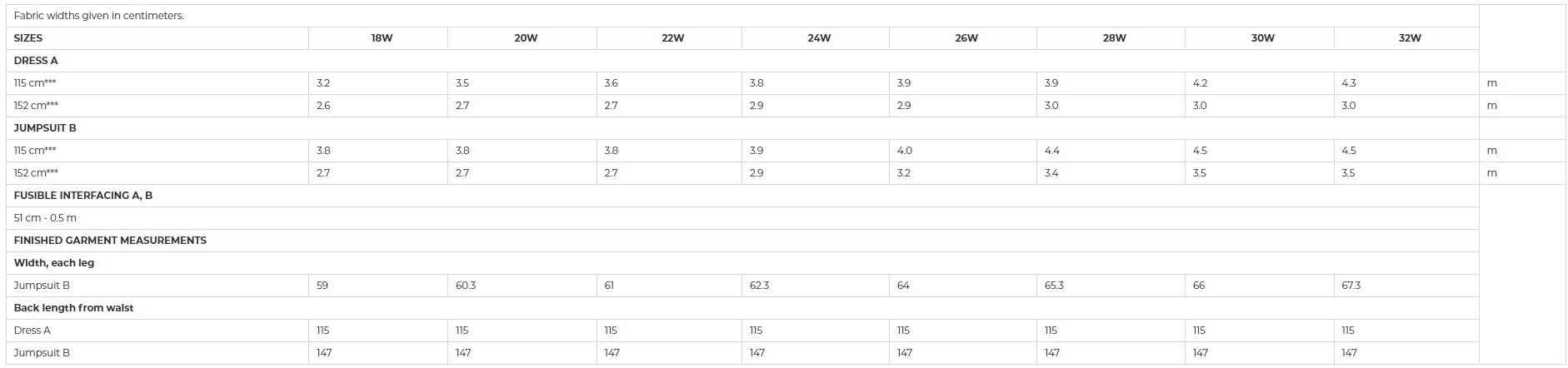
Task: Select the 26W size column header
Action: tap(966, 38)
